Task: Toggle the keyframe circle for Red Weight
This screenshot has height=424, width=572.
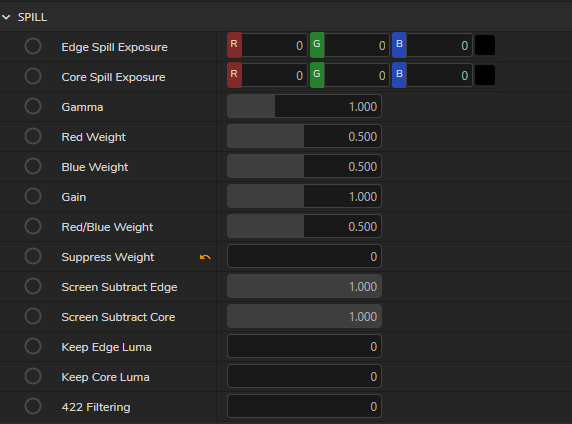Action: pos(33,136)
